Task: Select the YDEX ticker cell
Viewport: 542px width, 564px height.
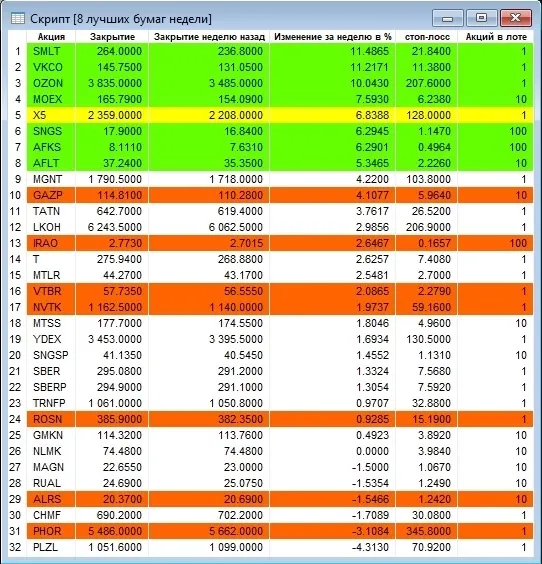Action: (x=51, y=339)
